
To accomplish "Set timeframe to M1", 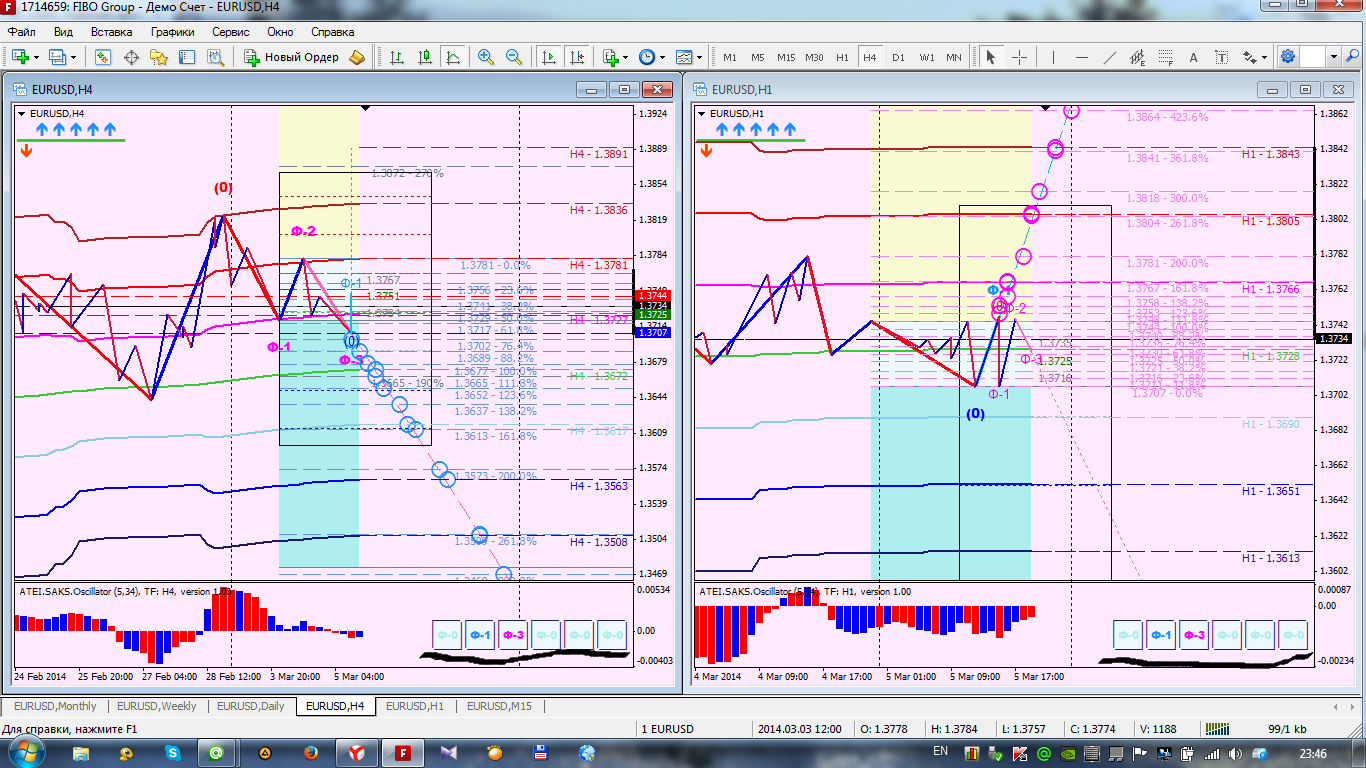I will coord(730,57).
